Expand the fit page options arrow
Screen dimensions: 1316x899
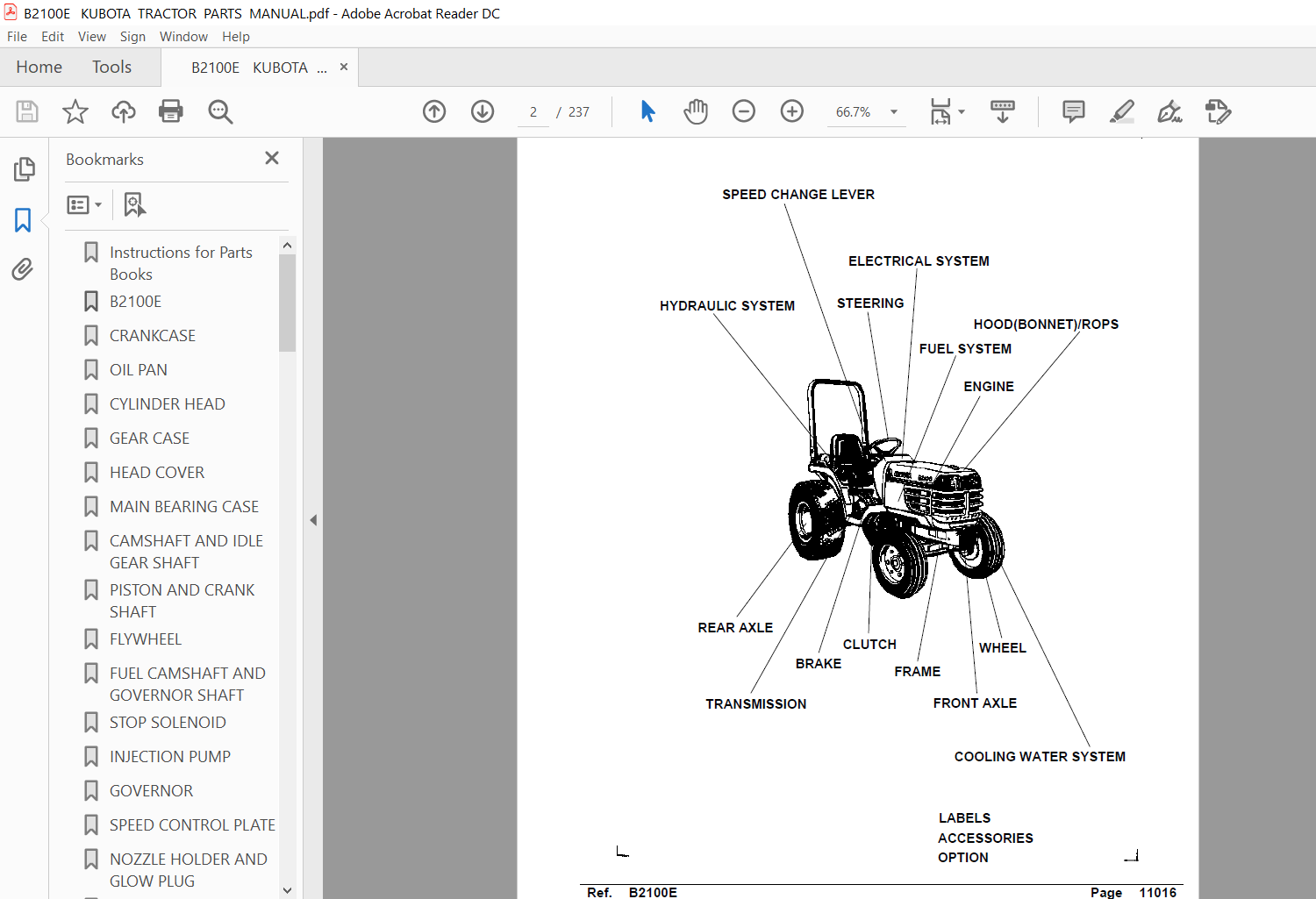pyautogui.click(x=962, y=111)
